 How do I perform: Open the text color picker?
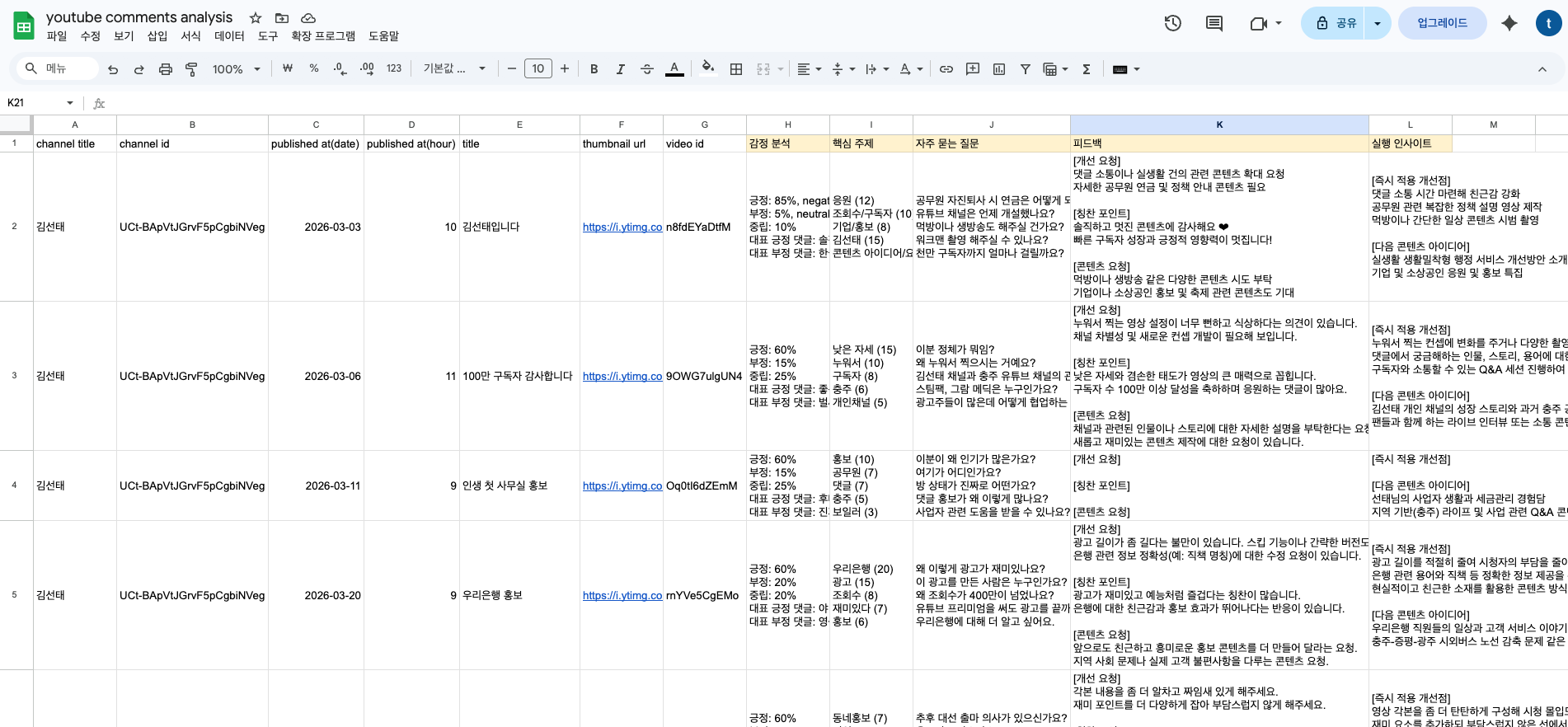(x=674, y=69)
